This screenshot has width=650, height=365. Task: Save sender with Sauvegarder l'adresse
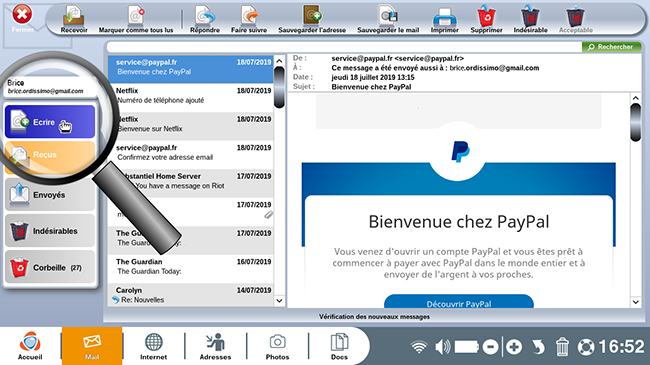pyautogui.click(x=312, y=19)
